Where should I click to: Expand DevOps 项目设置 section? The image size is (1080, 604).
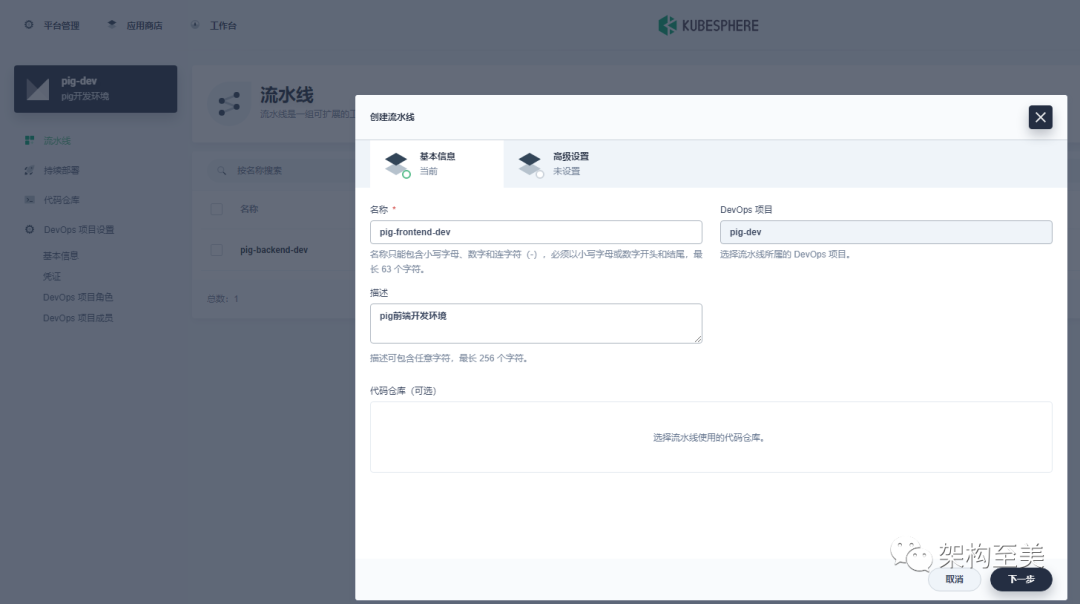pyautogui.click(x=79, y=229)
